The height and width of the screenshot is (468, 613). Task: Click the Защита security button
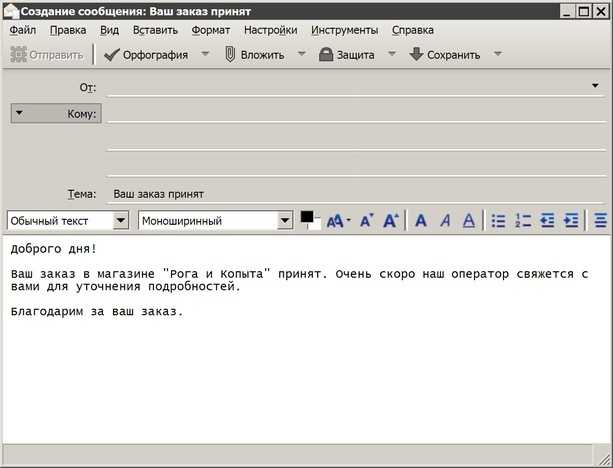(x=346, y=55)
